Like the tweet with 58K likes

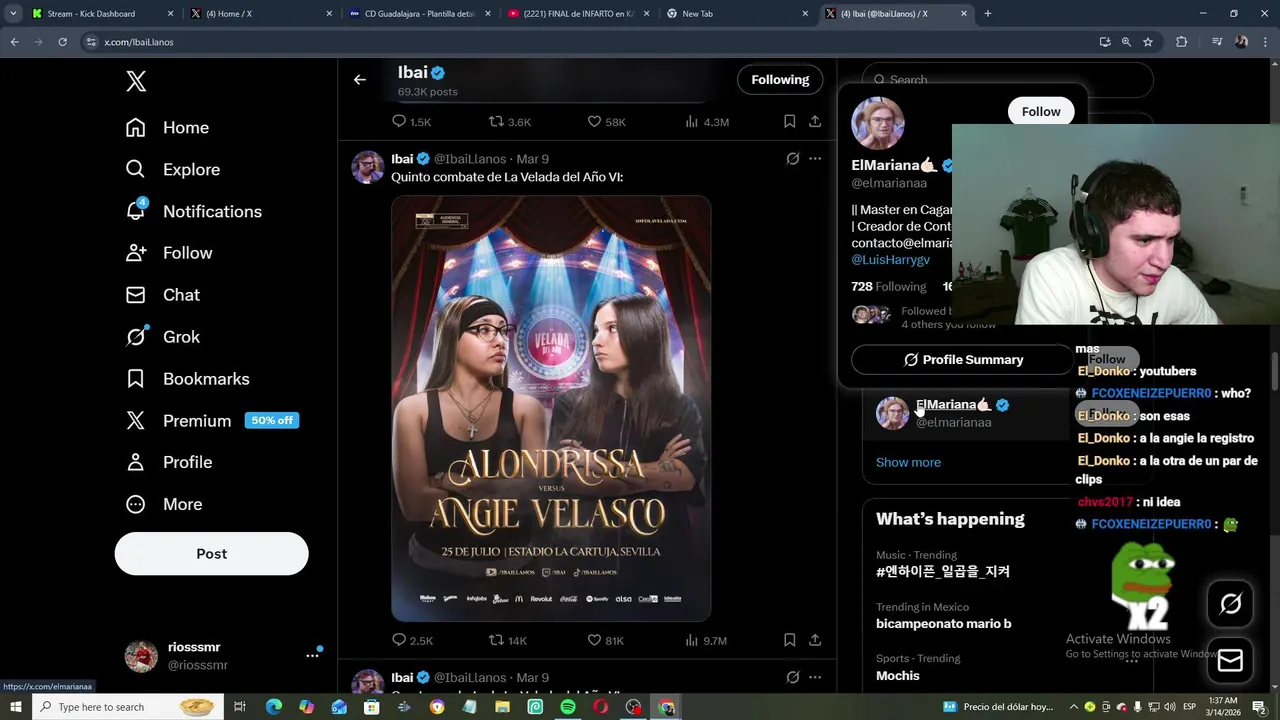point(606,122)
